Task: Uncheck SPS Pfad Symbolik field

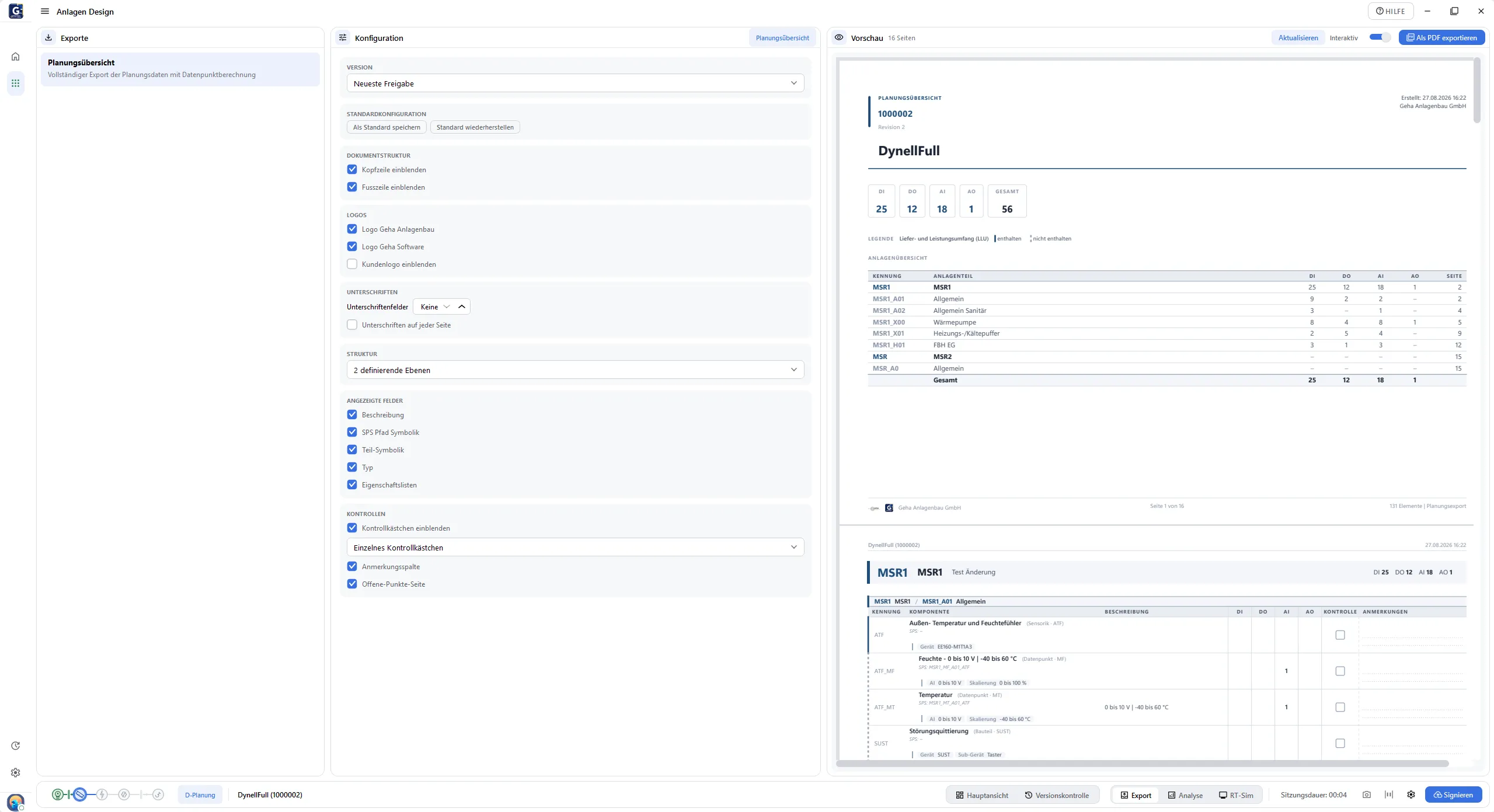Action: [352, 433]
